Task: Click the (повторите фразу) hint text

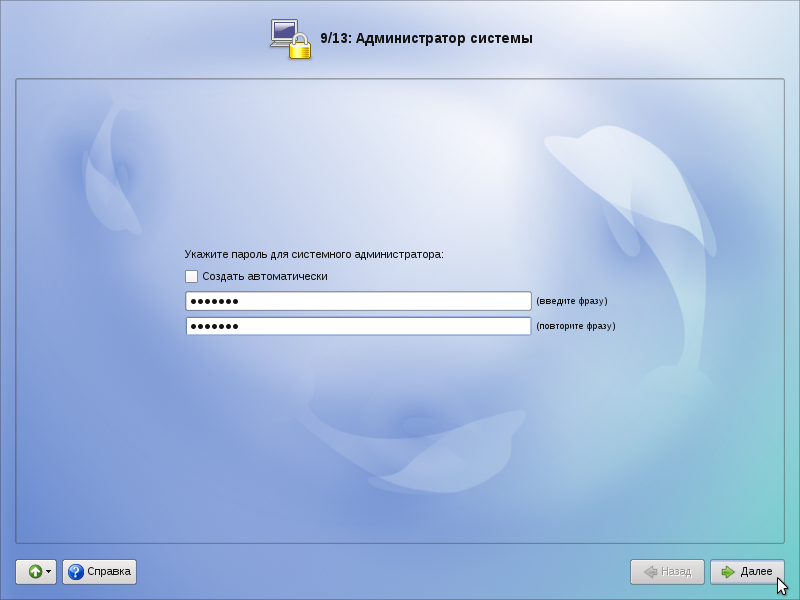Action: point(576,326)
